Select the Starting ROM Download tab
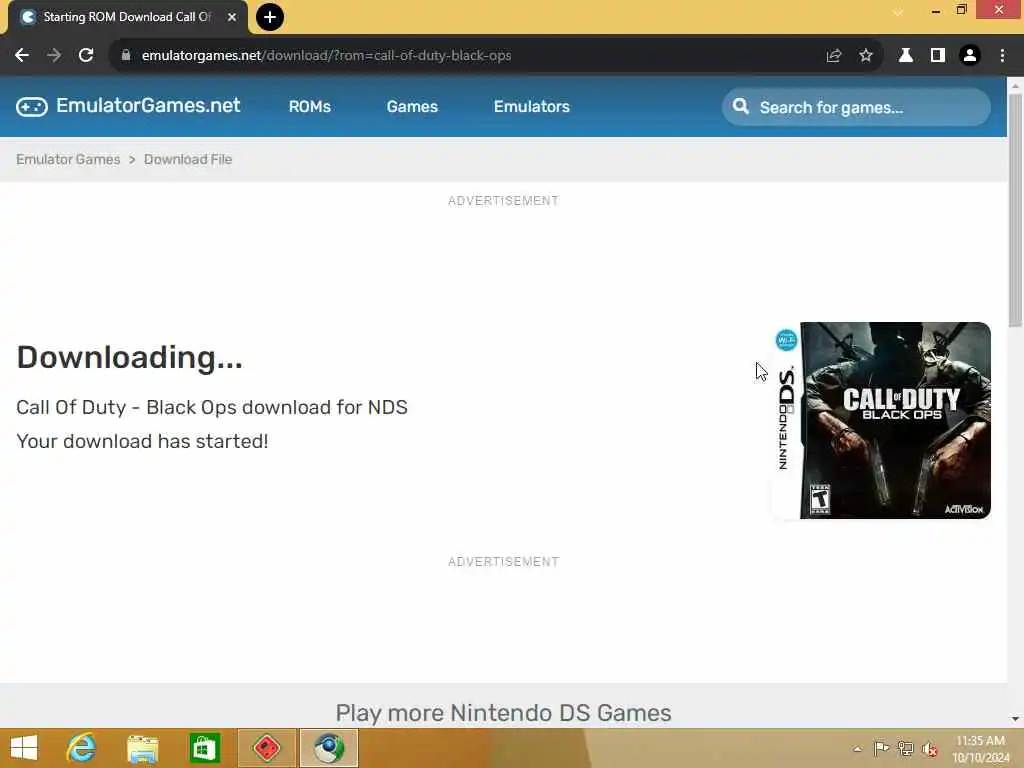This screenshot has width=1024, height=768. [127, 17]
